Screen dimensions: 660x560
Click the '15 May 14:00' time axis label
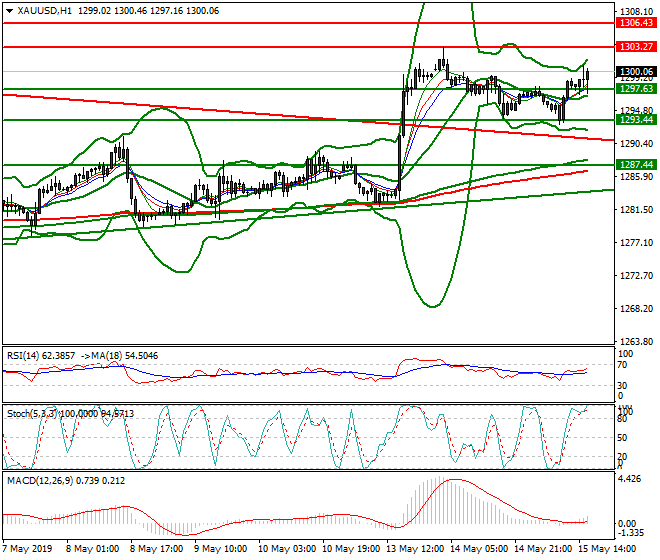tap(607, 549)
